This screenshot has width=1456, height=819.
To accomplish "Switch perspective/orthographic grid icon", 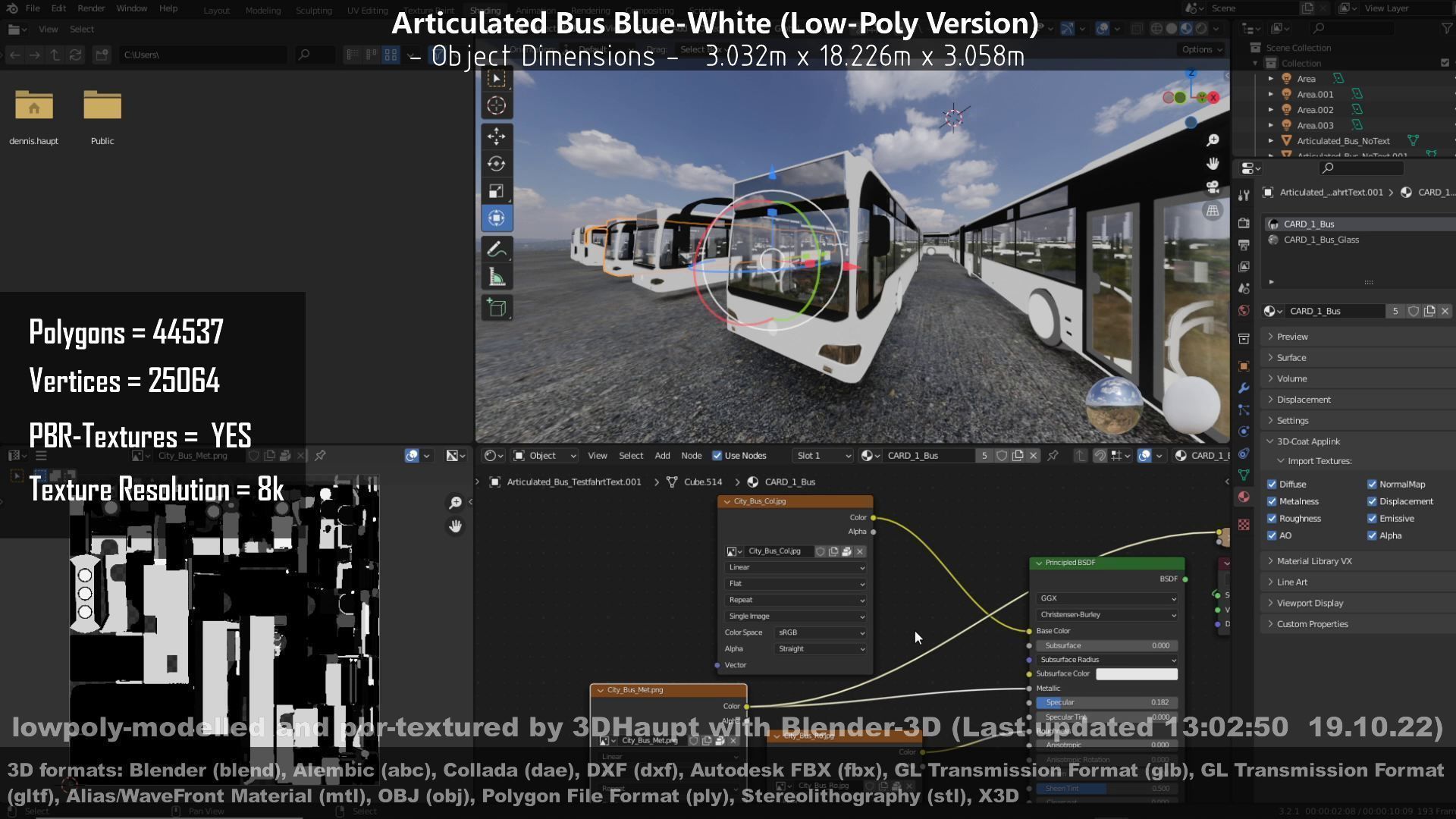I will pyautogui.click(x=1213, y=211).
